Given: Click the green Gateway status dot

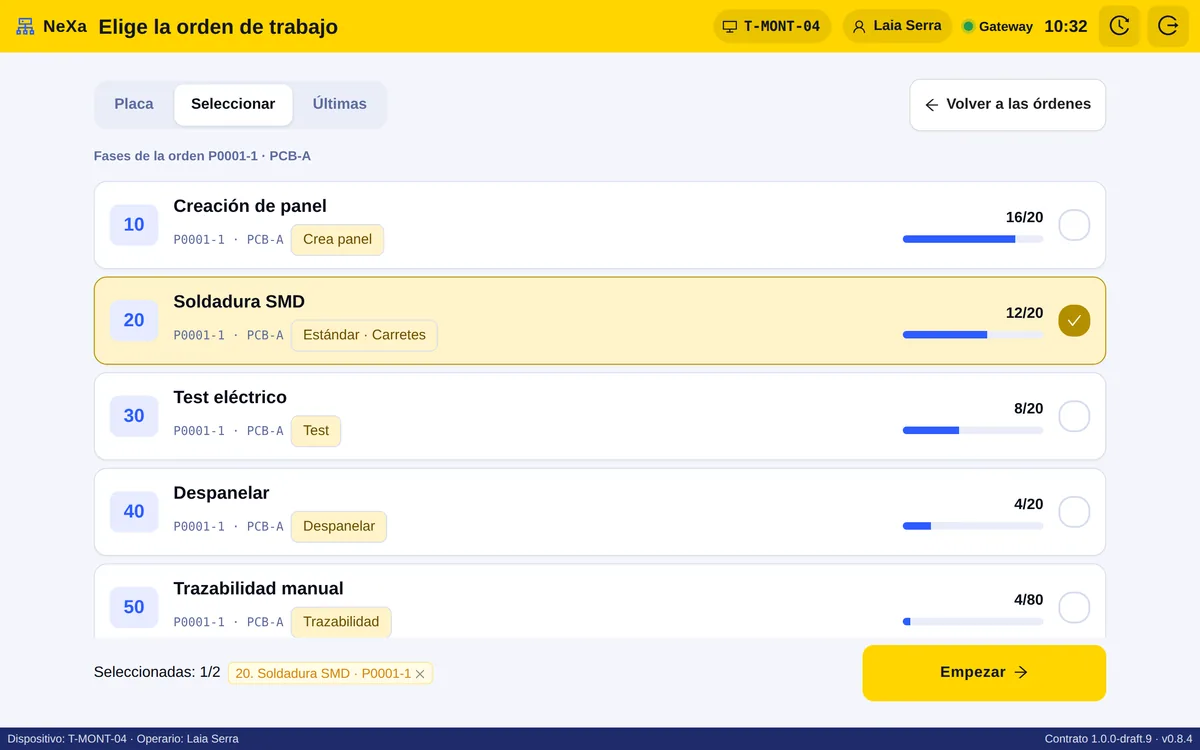Looking at the screenshot, I should tap(968, 27).
